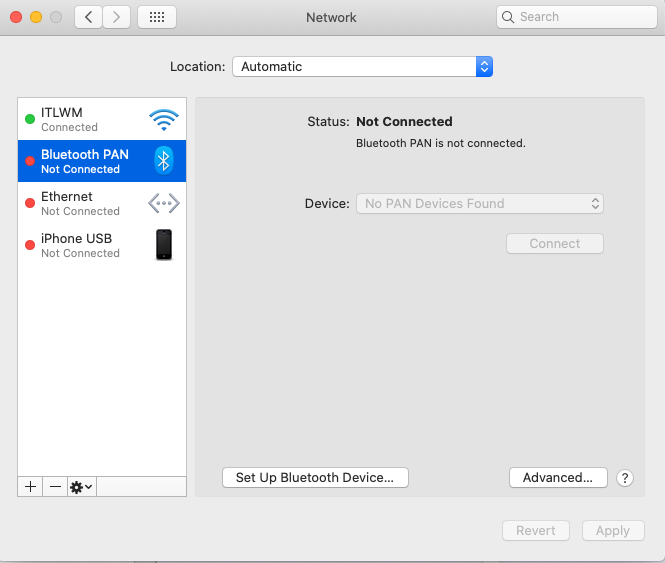This screenshot has width=665, height=563.
Task: Go back with the left chevron
Action: [x=89, y=17]
